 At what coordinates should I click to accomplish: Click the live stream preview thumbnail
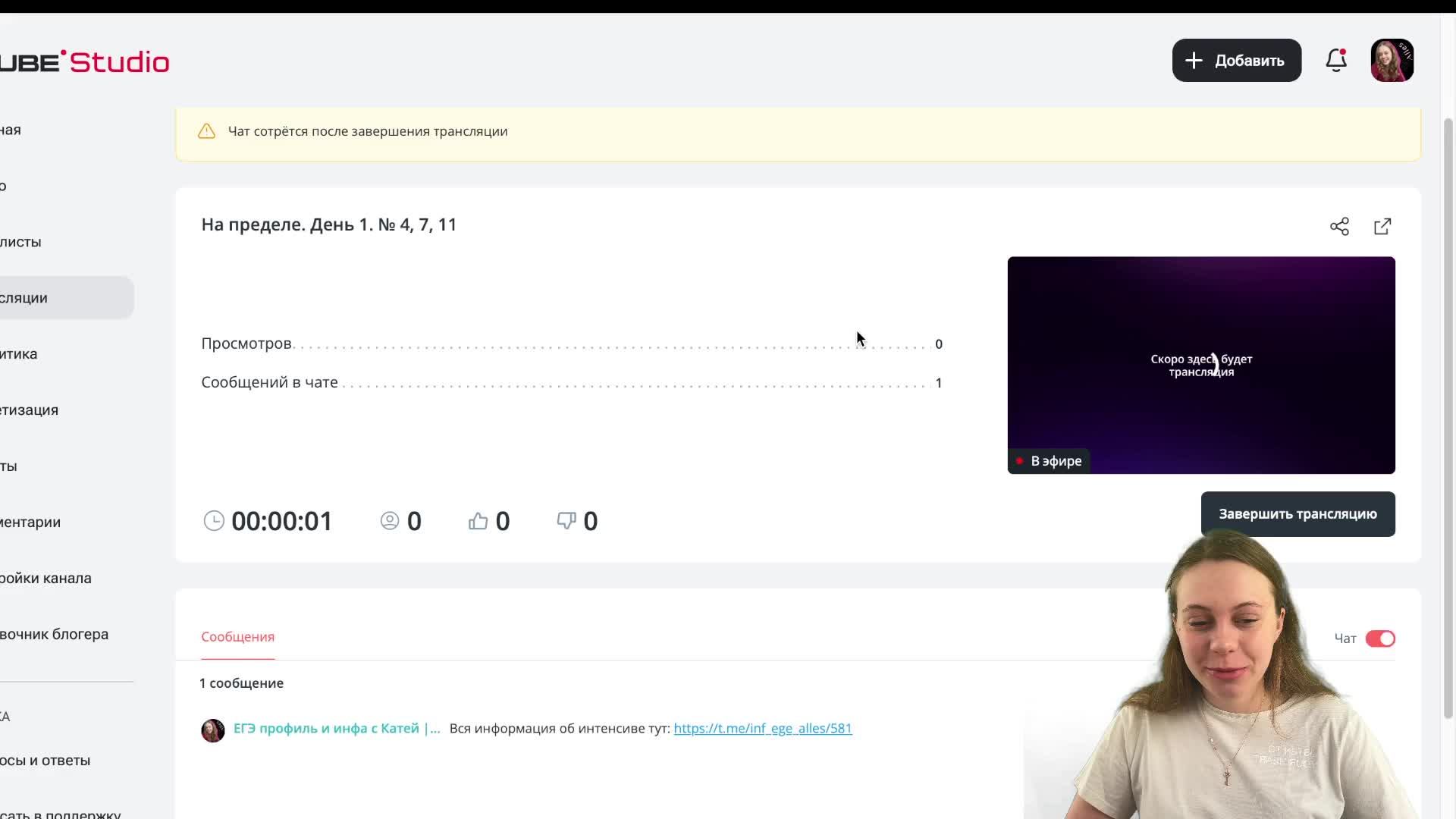tap(1201, 365)
